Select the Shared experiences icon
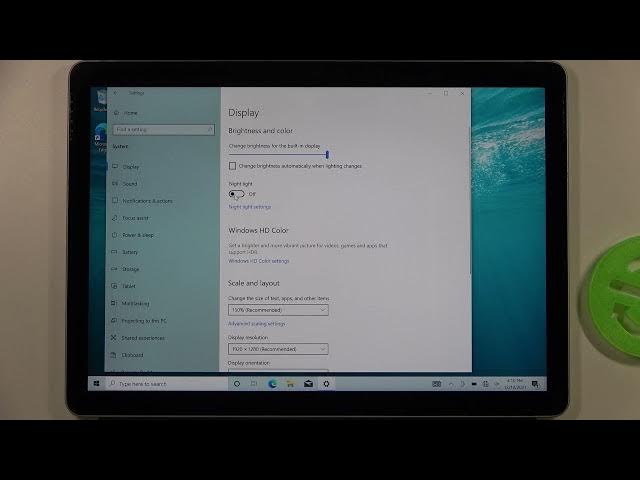Viewport: 640px width, 480px height. pos(114,338)
